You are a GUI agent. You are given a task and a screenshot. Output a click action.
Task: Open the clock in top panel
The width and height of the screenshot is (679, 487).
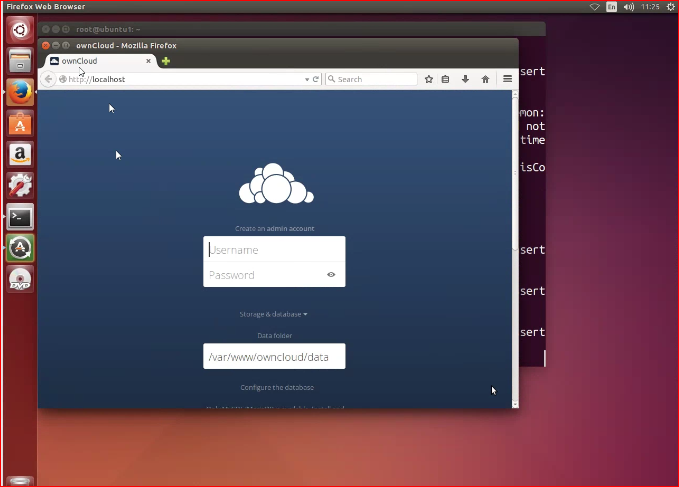point(650,6)
